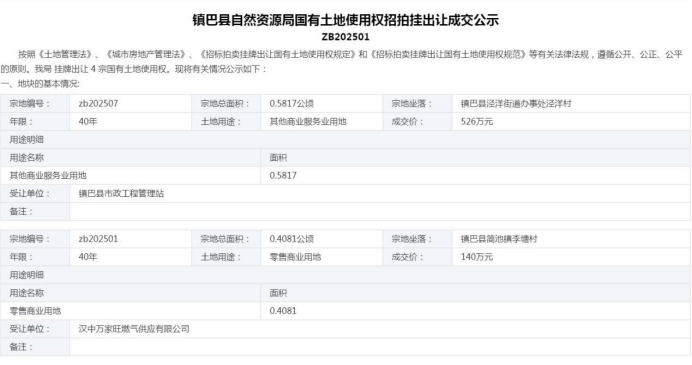Viewport: 692px width, 365px height.
Task: Select the ZB202501 announcement number
Action: coord(346,37)
